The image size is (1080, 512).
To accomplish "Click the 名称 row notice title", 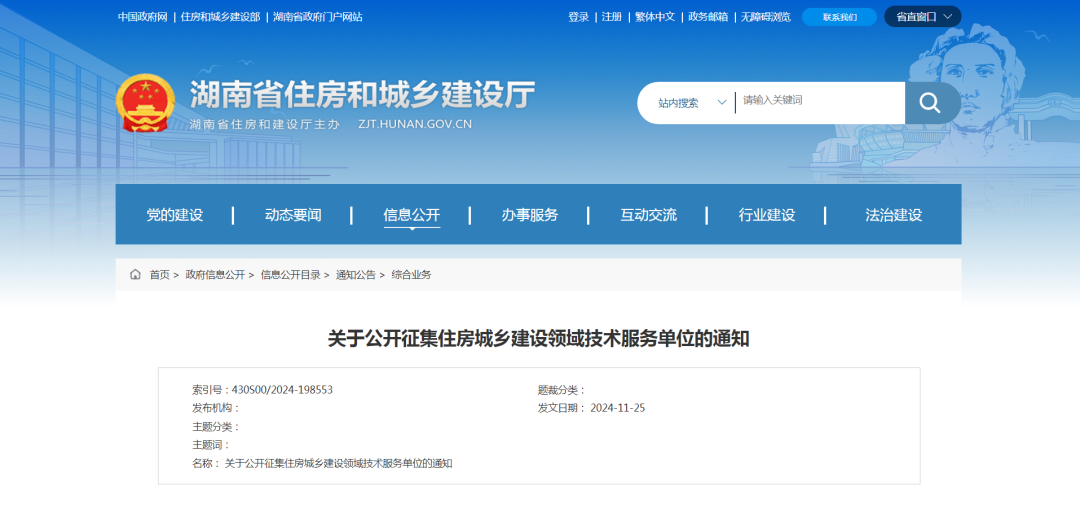I will click(338, 464).
